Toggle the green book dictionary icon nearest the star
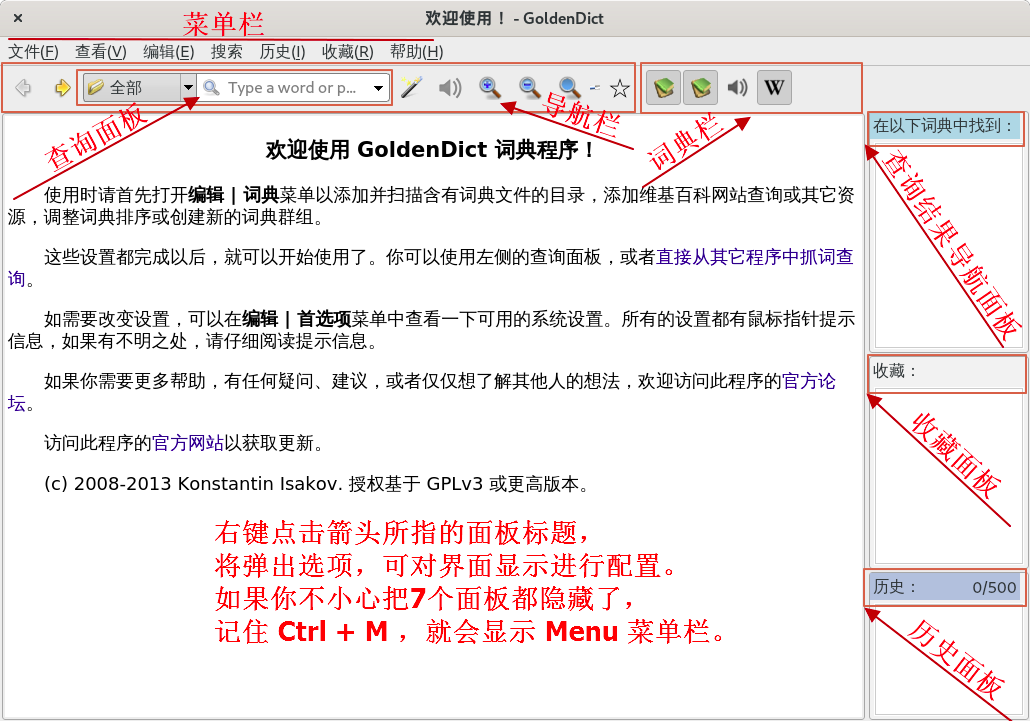The image size is (1030, 721). (663, 87)
